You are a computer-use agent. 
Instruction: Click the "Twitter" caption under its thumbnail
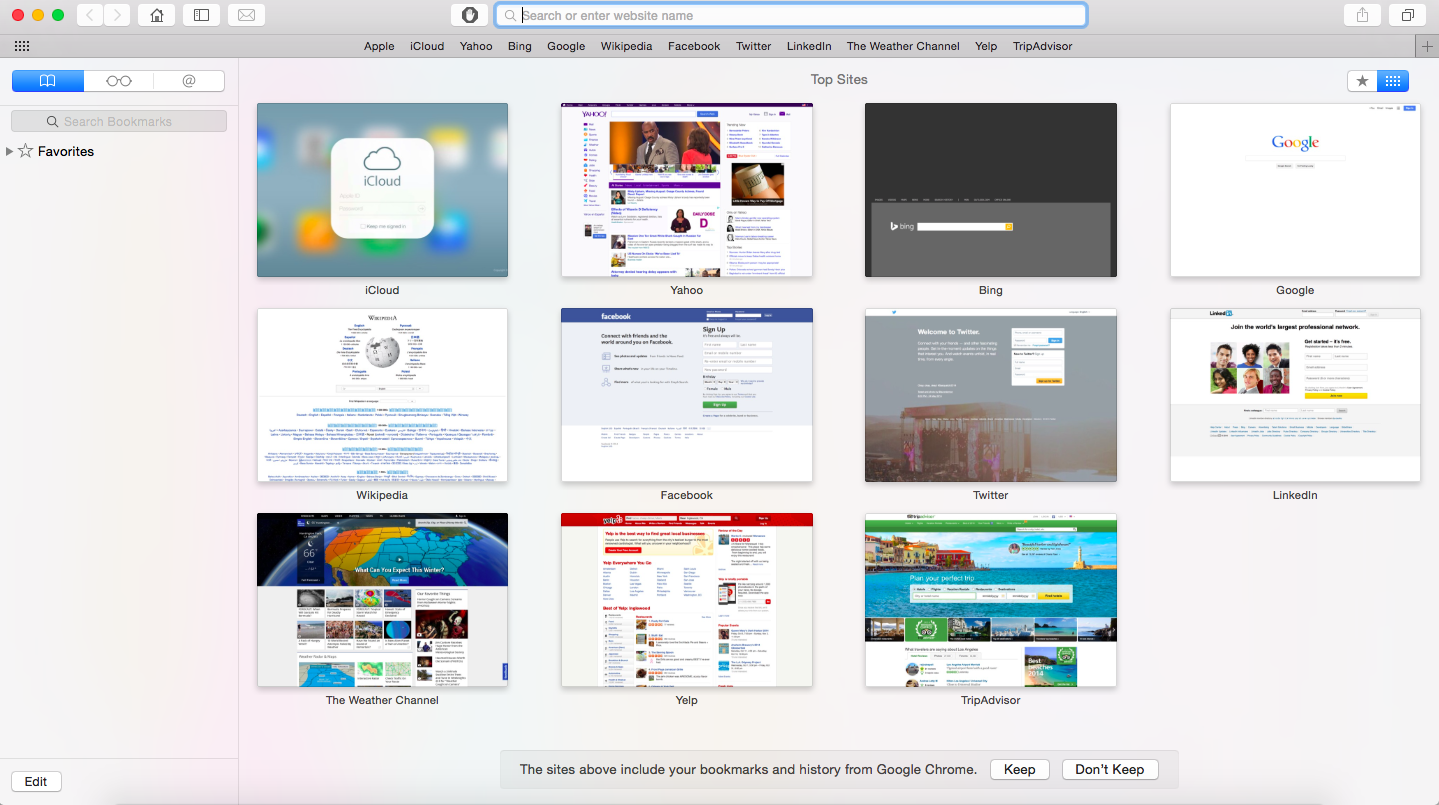991,495
